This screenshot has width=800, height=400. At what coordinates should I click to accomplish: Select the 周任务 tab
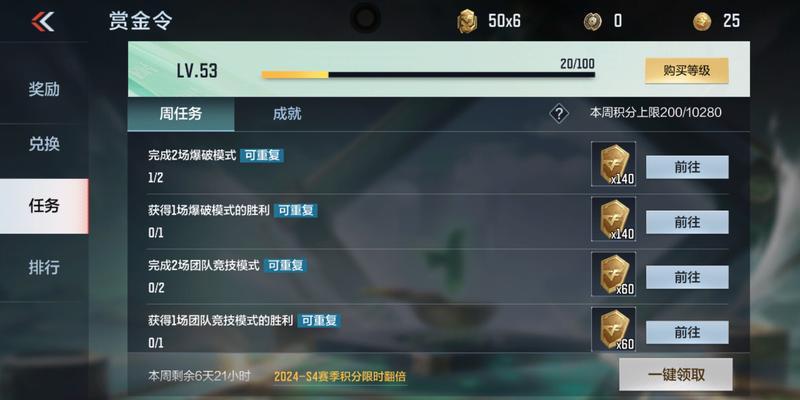coord(181,114)
